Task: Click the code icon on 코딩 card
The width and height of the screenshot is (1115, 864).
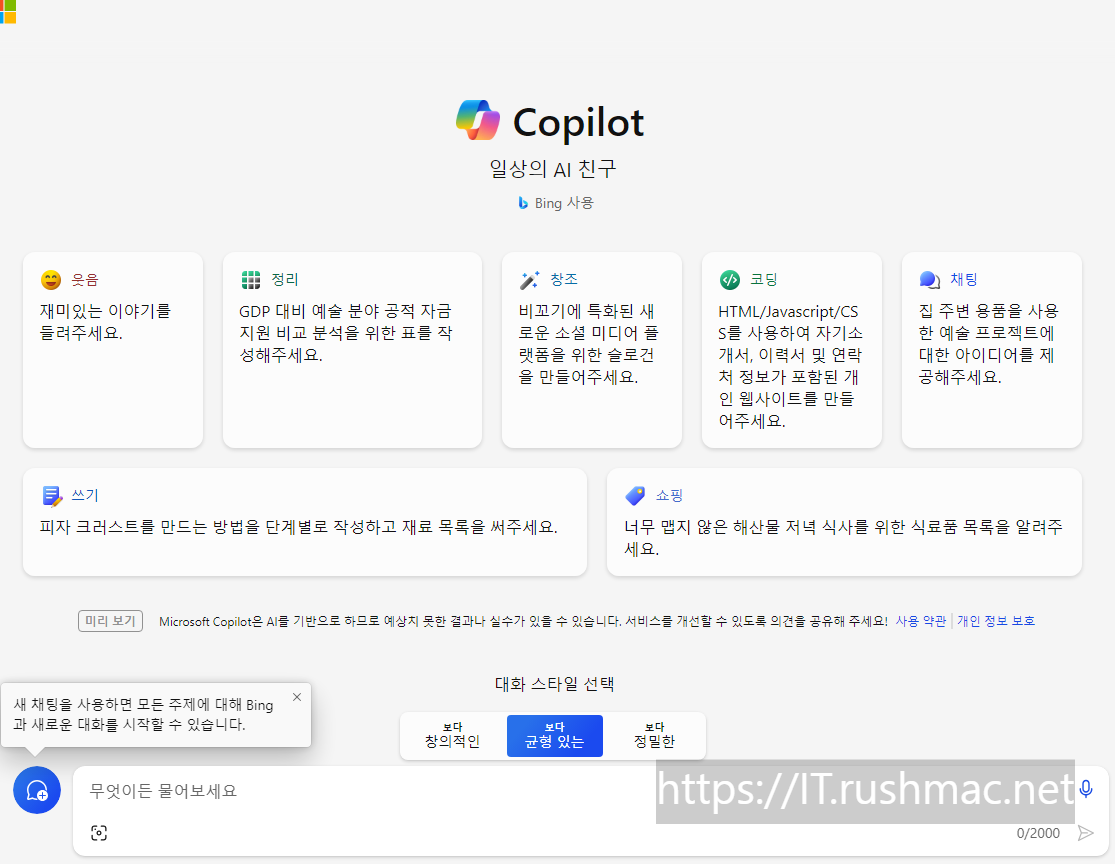Action: point(730,279)
